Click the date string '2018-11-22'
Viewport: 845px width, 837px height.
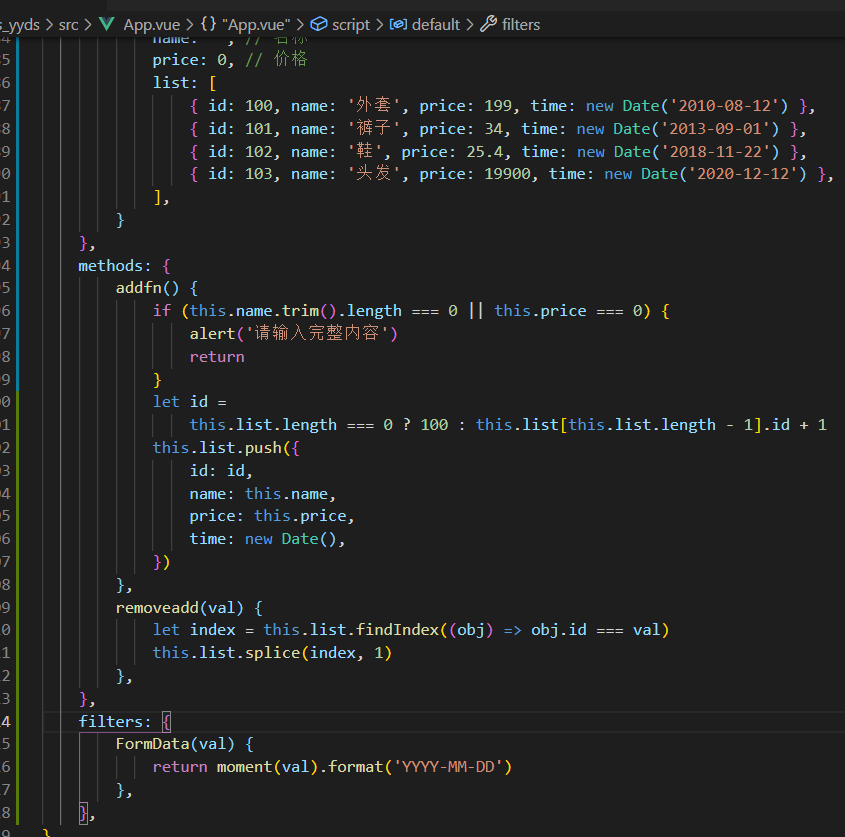(x=716, y=152)
